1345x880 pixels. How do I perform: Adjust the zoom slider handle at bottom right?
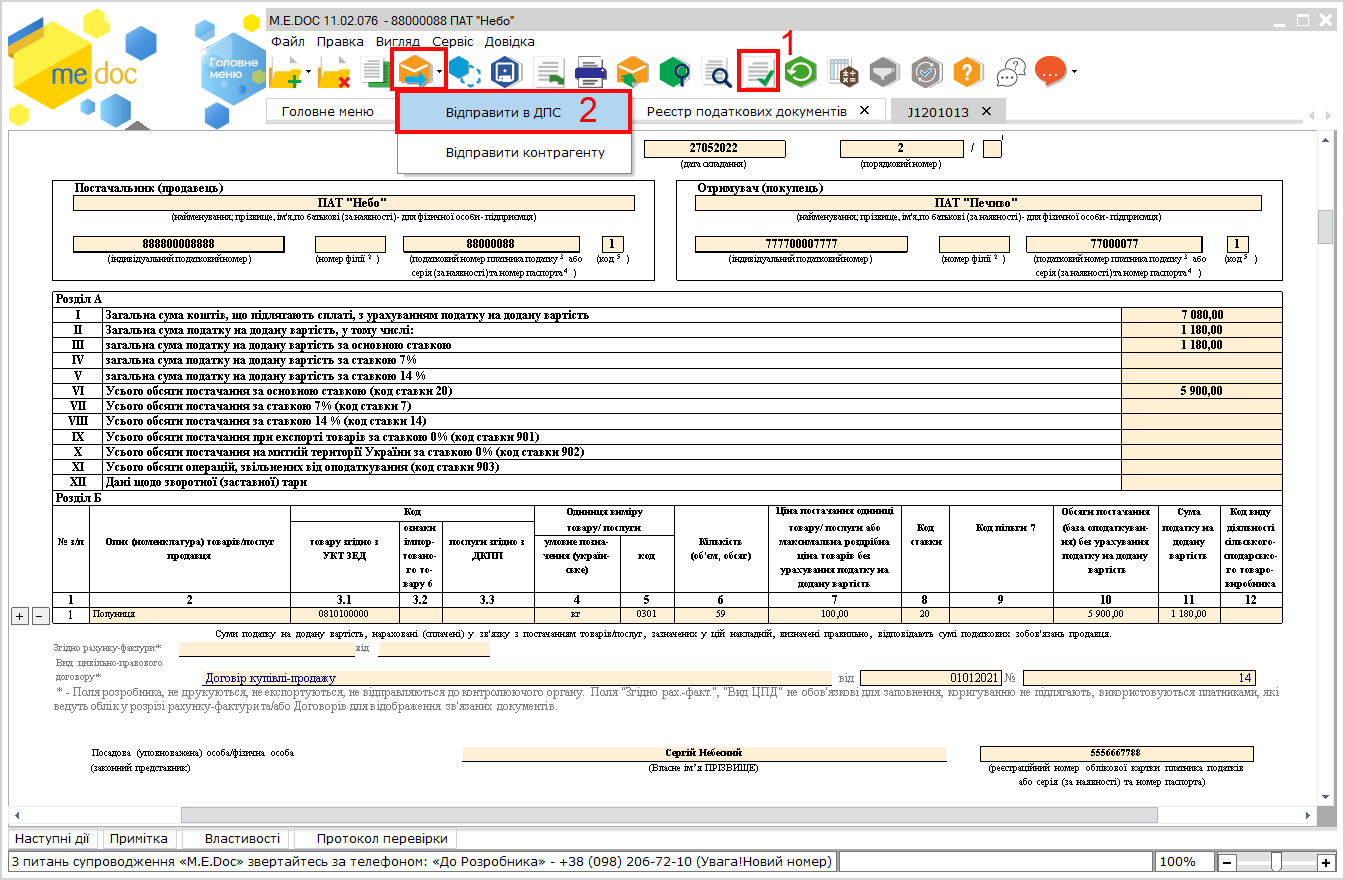pos(1276,862)
